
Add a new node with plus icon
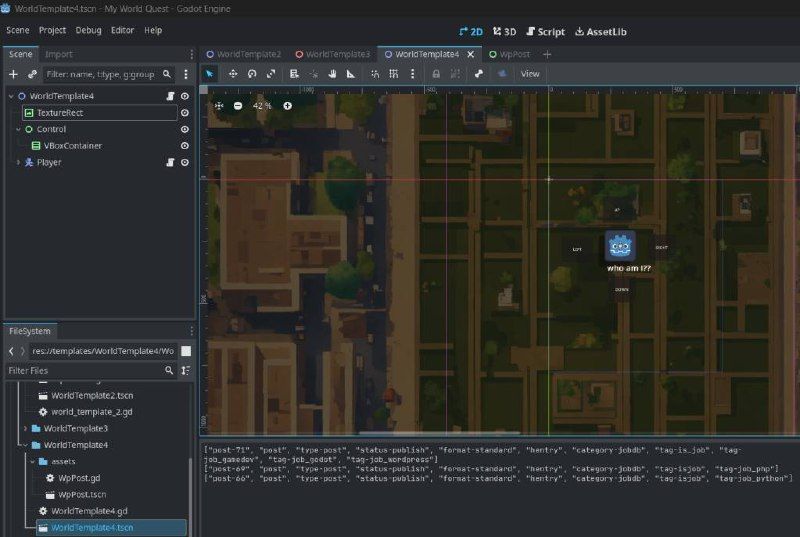pyautogui.click(x=13, y=74)
